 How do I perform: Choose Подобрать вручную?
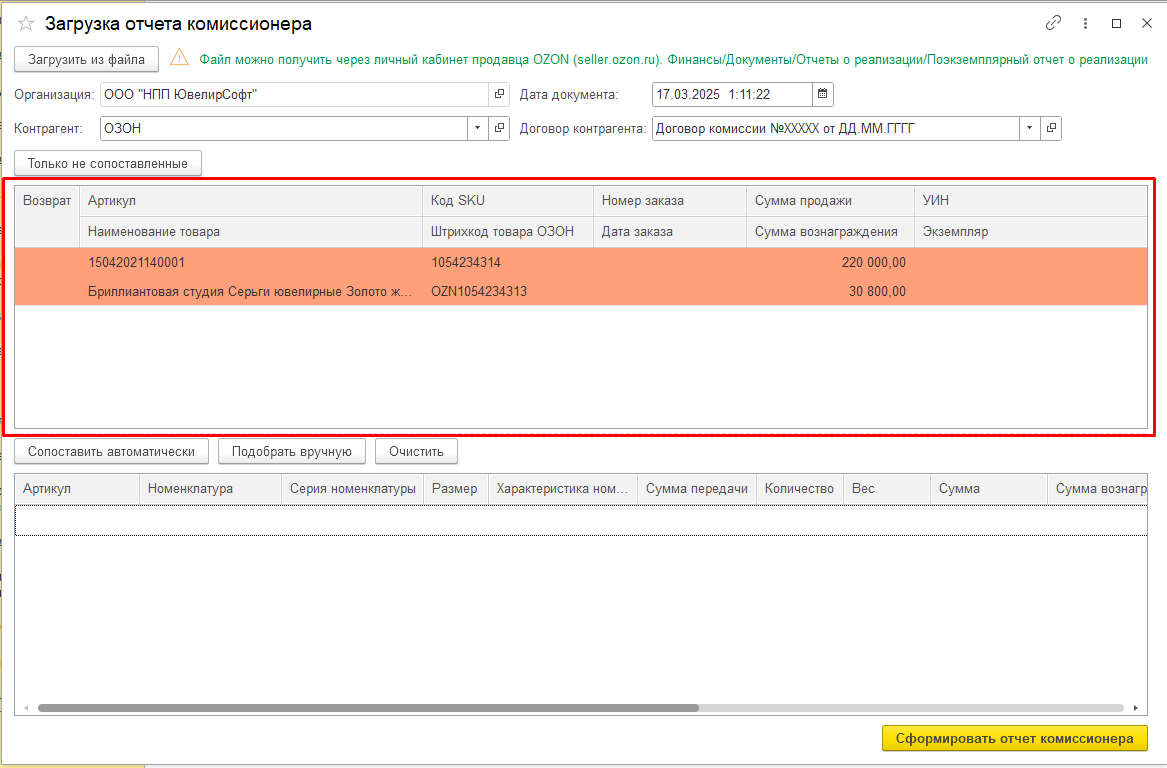pyautogui.click(x=292, y=451)
